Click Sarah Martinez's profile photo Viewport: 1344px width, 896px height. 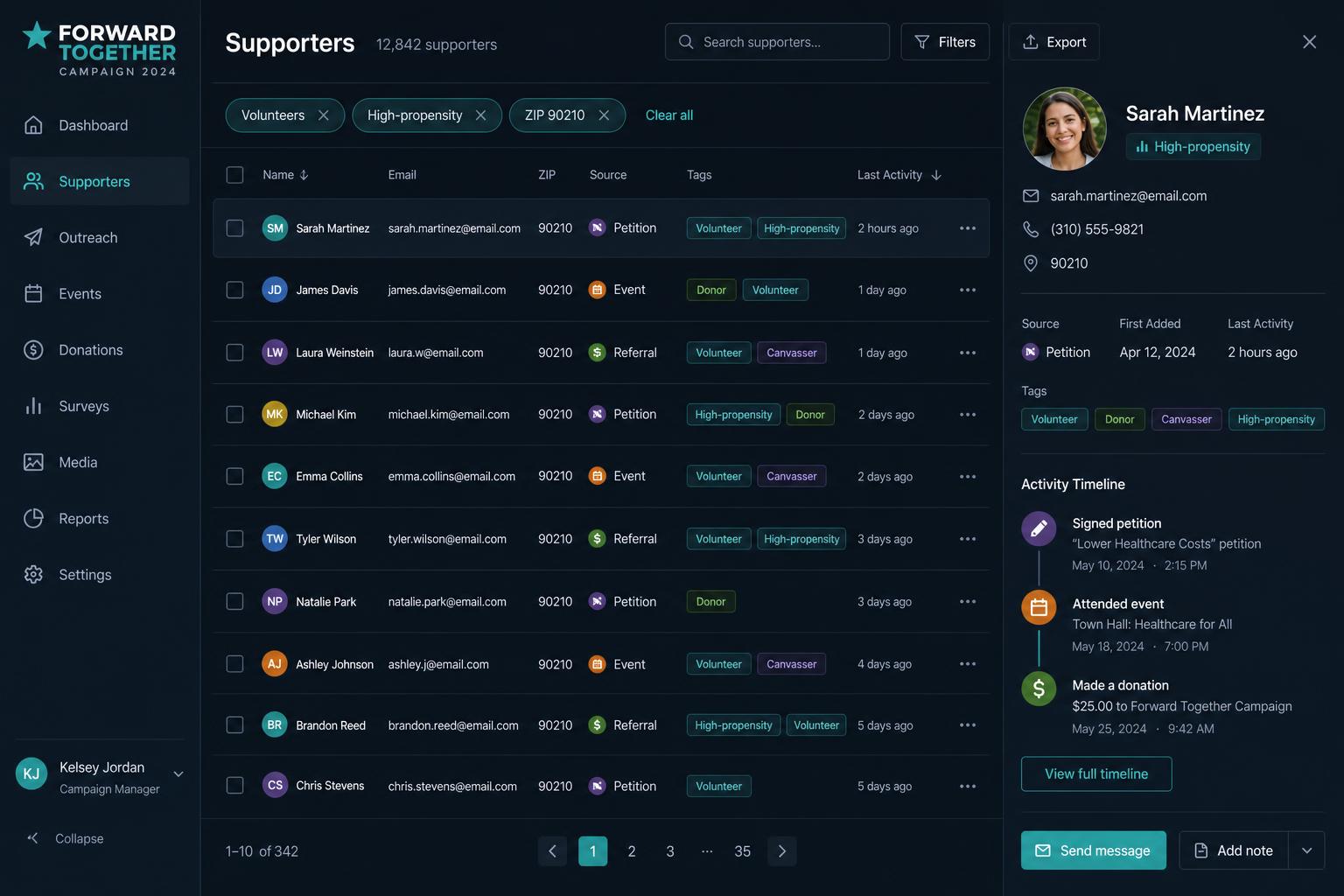click(1065, 129)
